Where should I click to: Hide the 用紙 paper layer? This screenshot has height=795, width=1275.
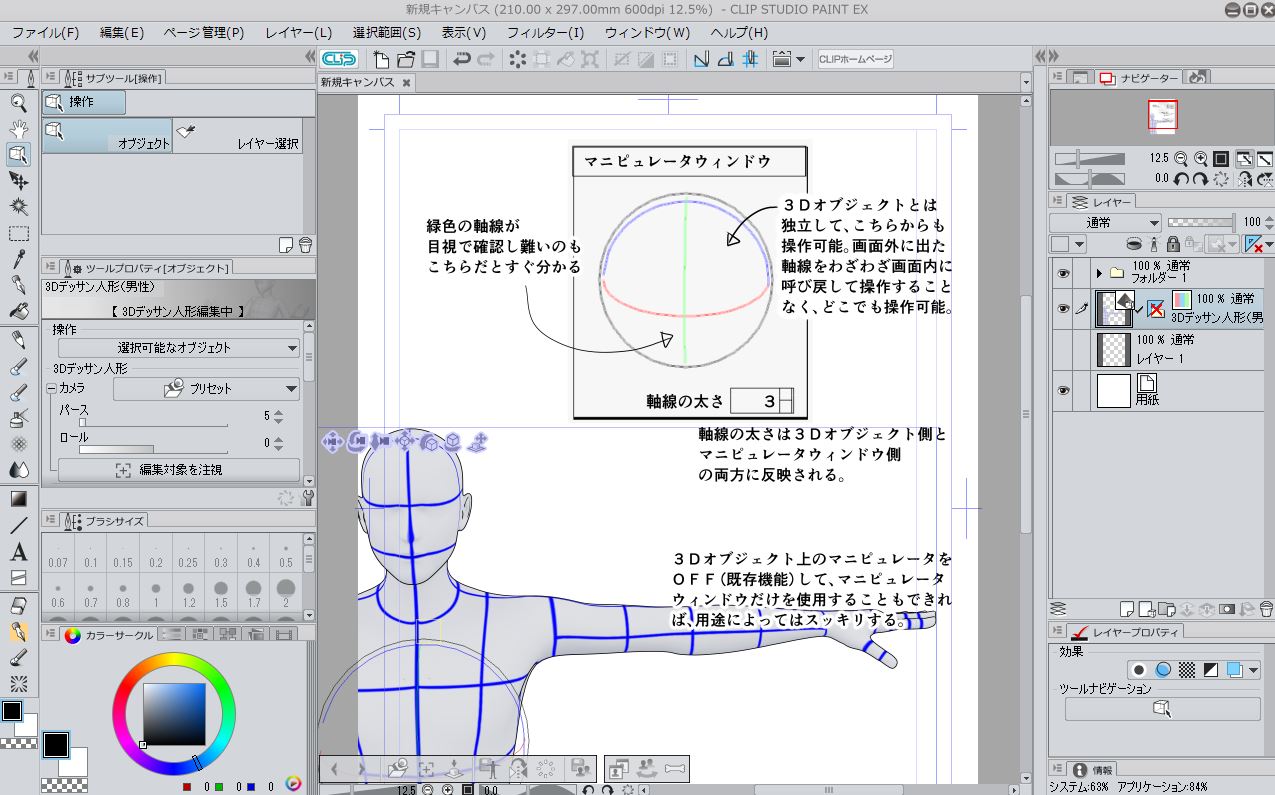1062,391
